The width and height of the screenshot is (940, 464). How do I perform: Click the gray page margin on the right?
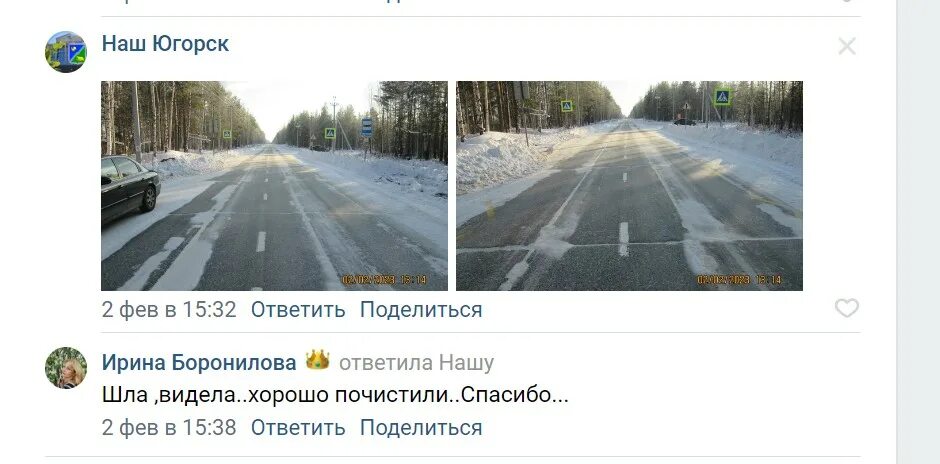pyautogui.click(x=918, y=232)
